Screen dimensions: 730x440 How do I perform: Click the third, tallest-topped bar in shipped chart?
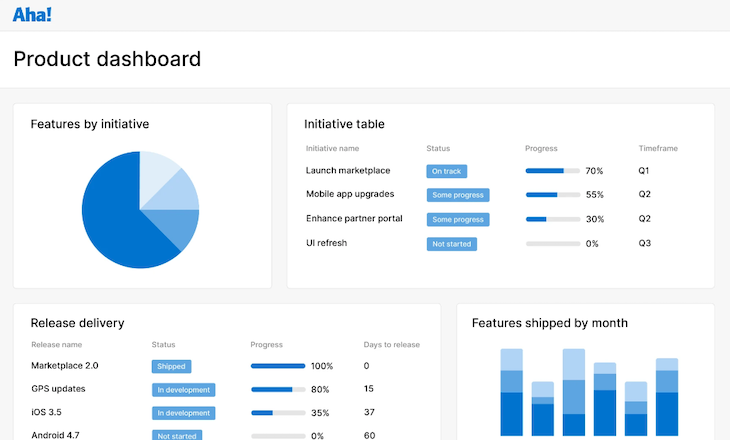click(574, 392)
